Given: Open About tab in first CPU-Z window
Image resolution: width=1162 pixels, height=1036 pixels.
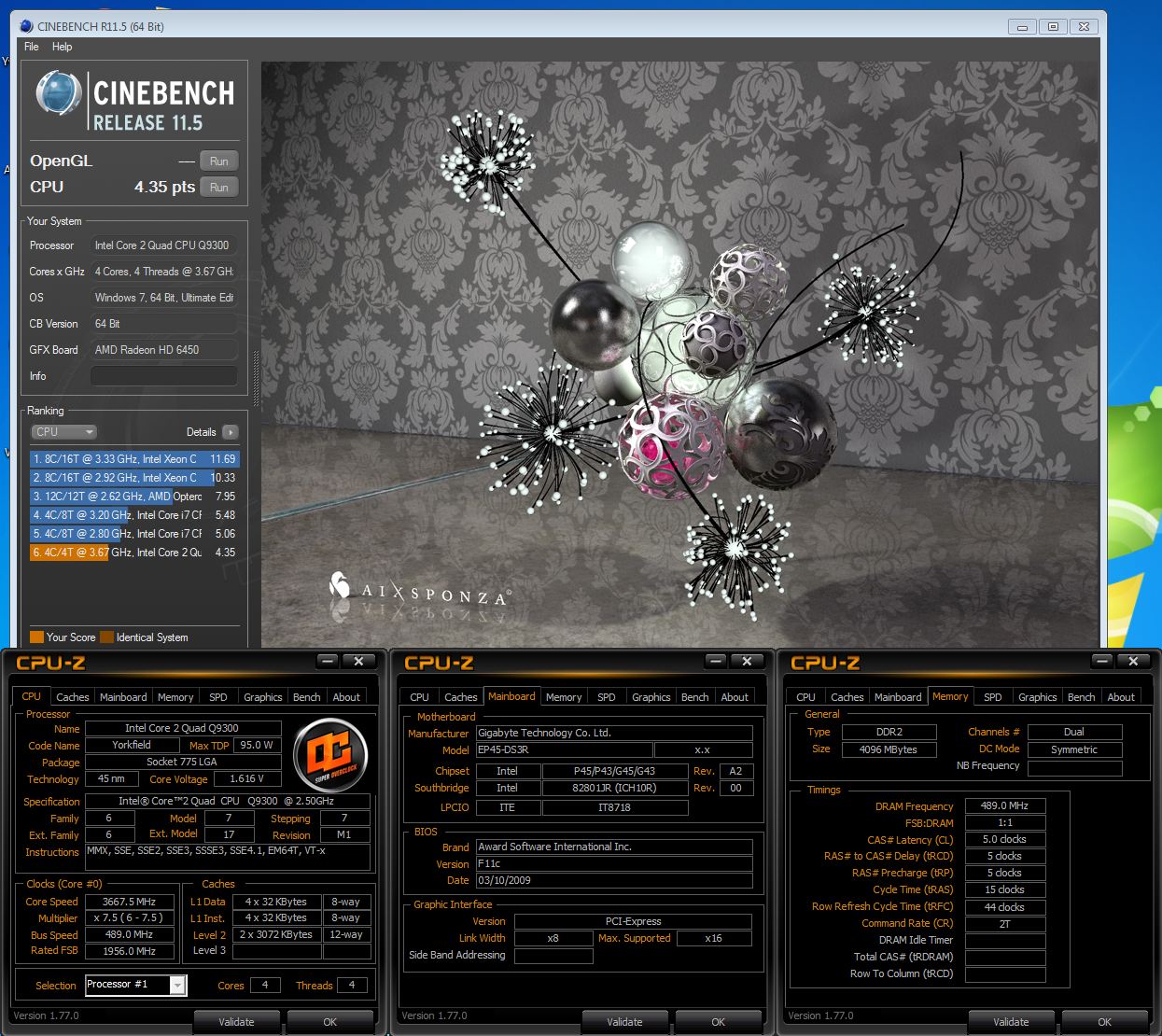Looking at the screenshot, I should coord(346,697).
